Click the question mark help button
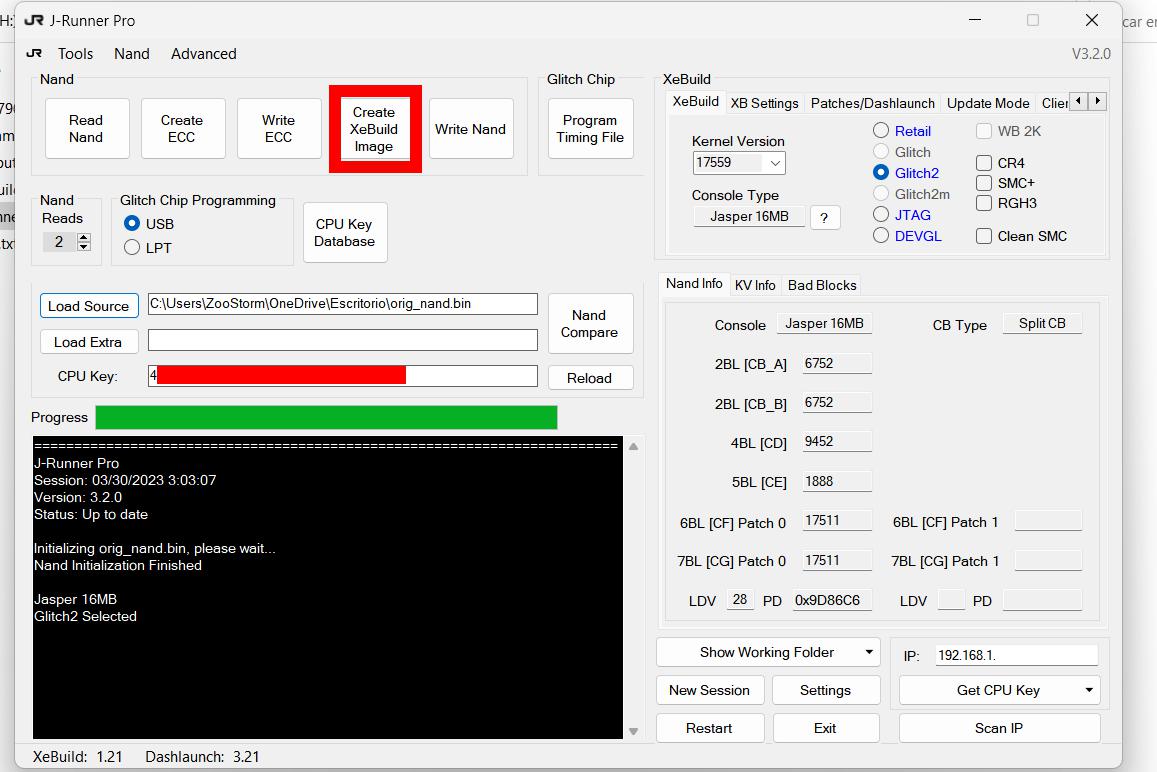Image resolution: width=1157 pixels, height=772 pixels. (824, 218)
